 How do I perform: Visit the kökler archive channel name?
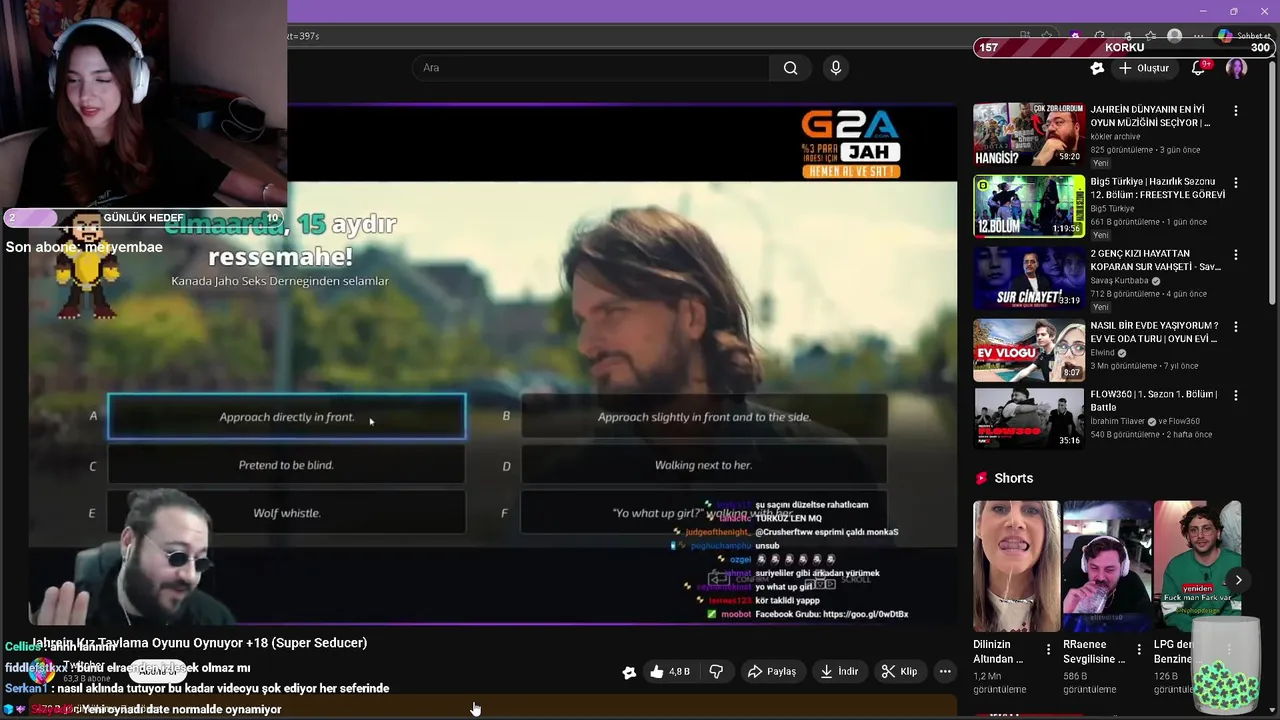1115,137
